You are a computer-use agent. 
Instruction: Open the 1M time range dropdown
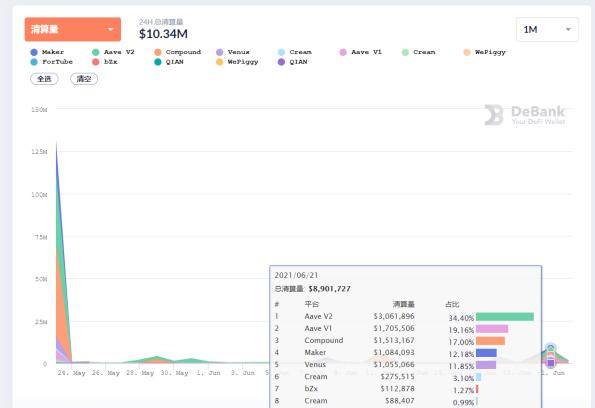tap(547, 30)
